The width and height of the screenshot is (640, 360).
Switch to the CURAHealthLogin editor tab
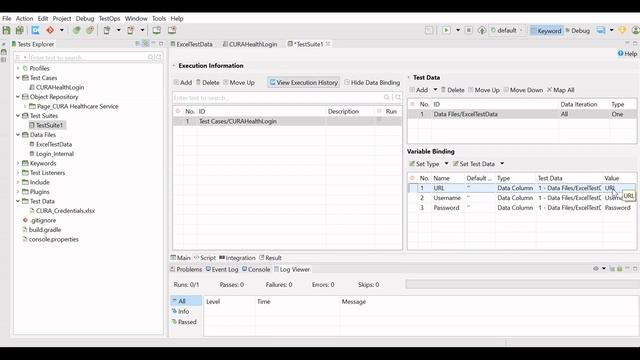pyautogui.click(x=250, y=44)
